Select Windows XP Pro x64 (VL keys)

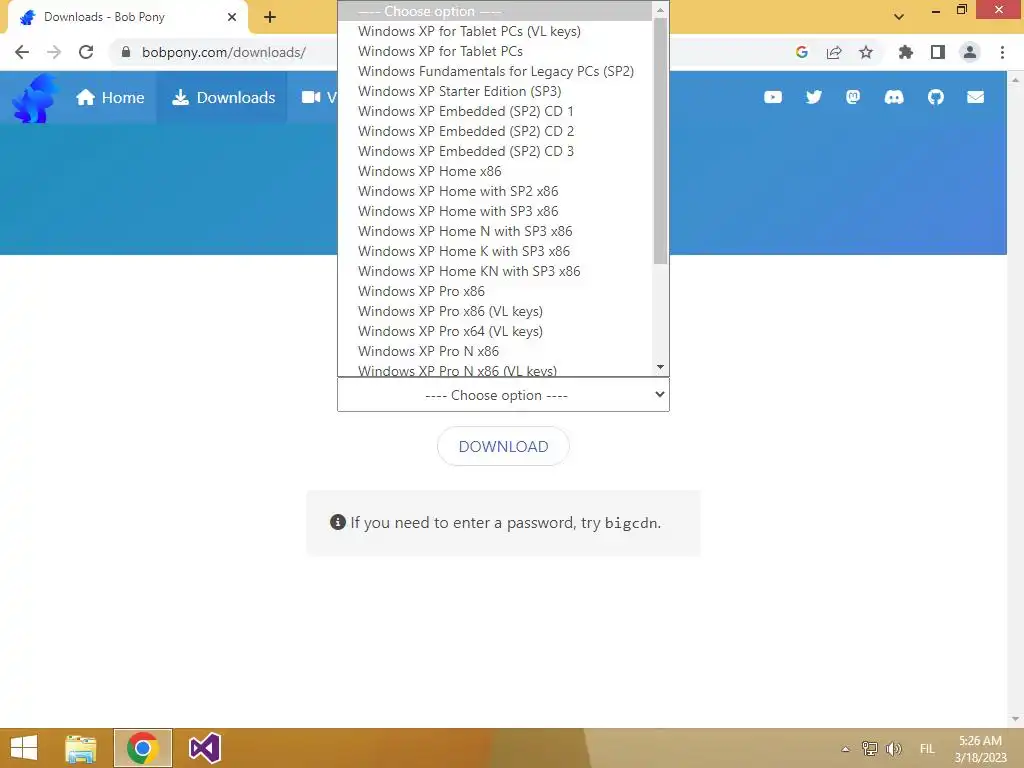pos(495,332)
